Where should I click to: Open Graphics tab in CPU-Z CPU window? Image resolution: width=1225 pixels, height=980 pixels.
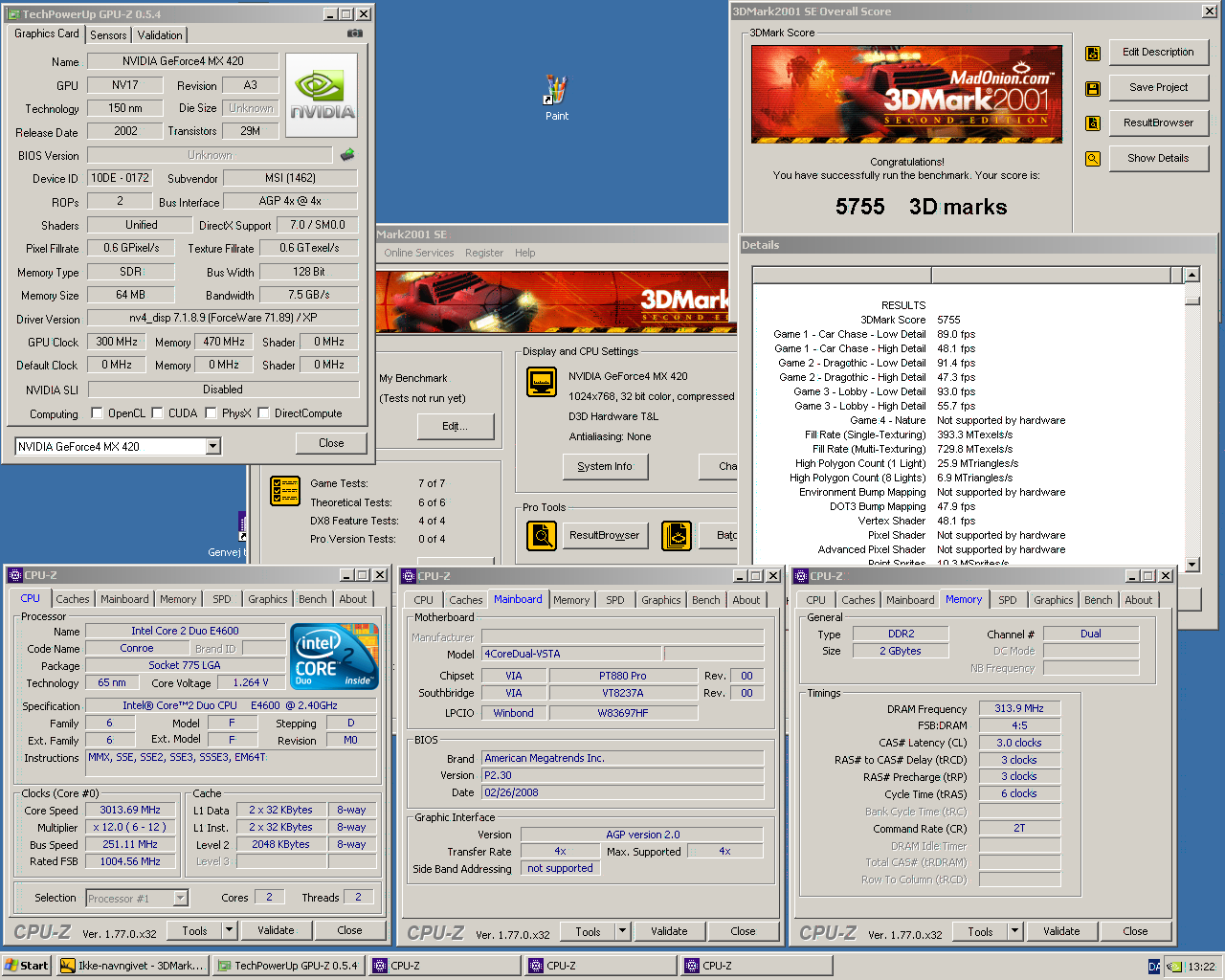268,599
